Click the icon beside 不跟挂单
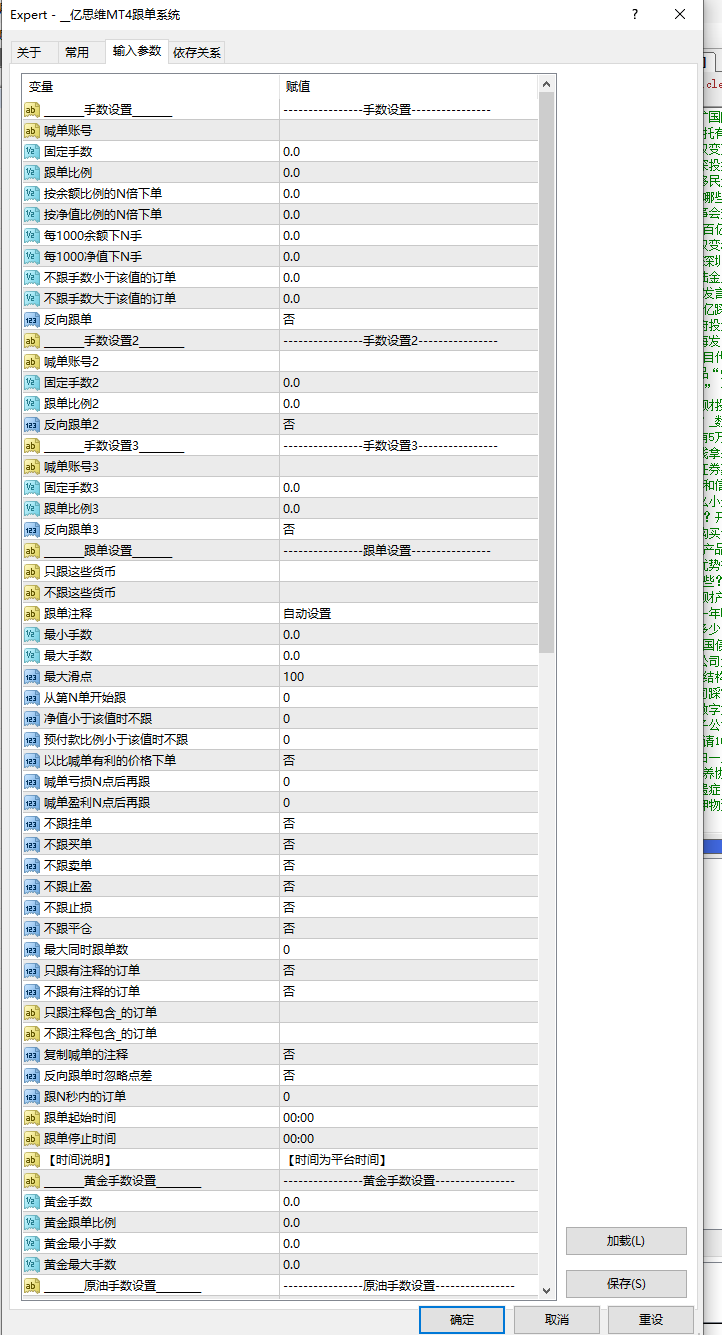Image resolution: width=722 pixels, height=1335 pixels. [32, 824]
